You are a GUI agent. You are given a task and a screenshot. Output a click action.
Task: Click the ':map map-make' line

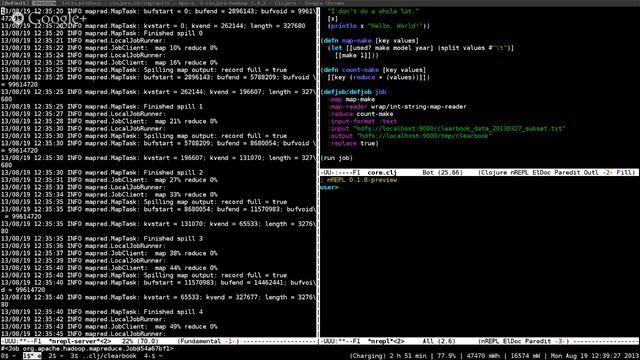pyautogui.click(x=351, y=99)
